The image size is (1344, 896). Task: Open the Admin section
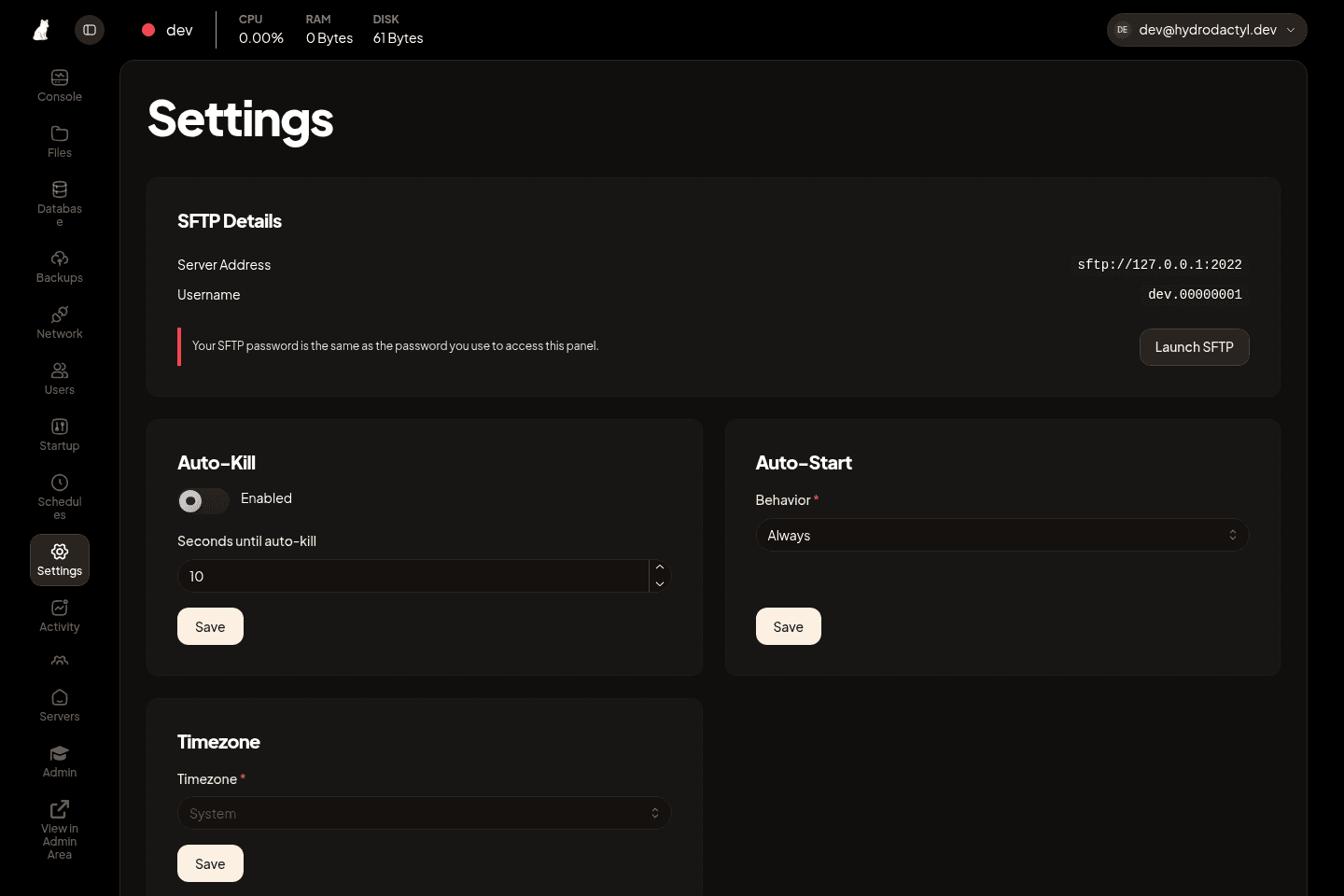60,762
